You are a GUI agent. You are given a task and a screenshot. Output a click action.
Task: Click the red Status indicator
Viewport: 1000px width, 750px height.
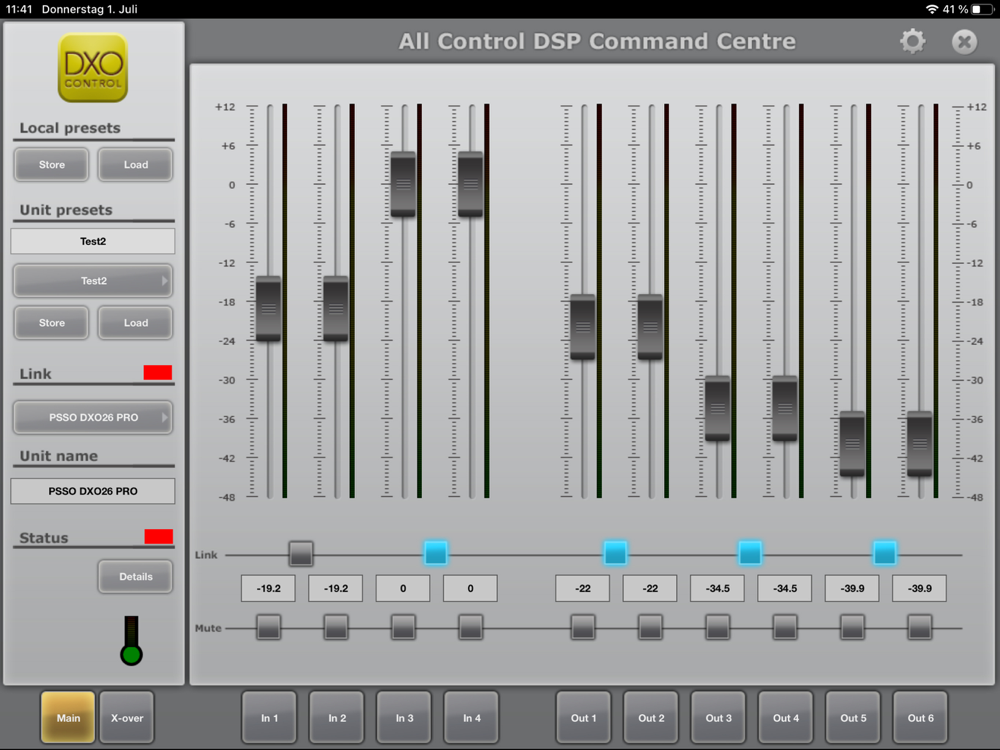(158, 536)
